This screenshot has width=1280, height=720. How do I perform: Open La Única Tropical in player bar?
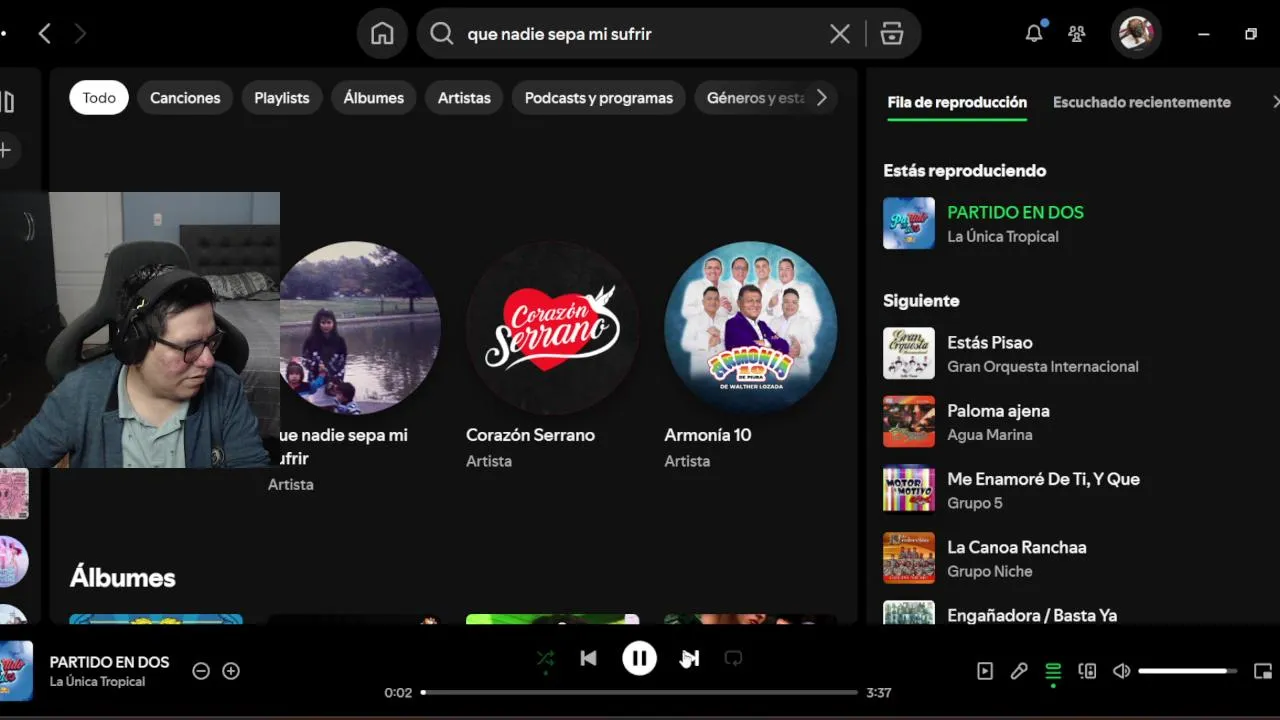point(97,682)
